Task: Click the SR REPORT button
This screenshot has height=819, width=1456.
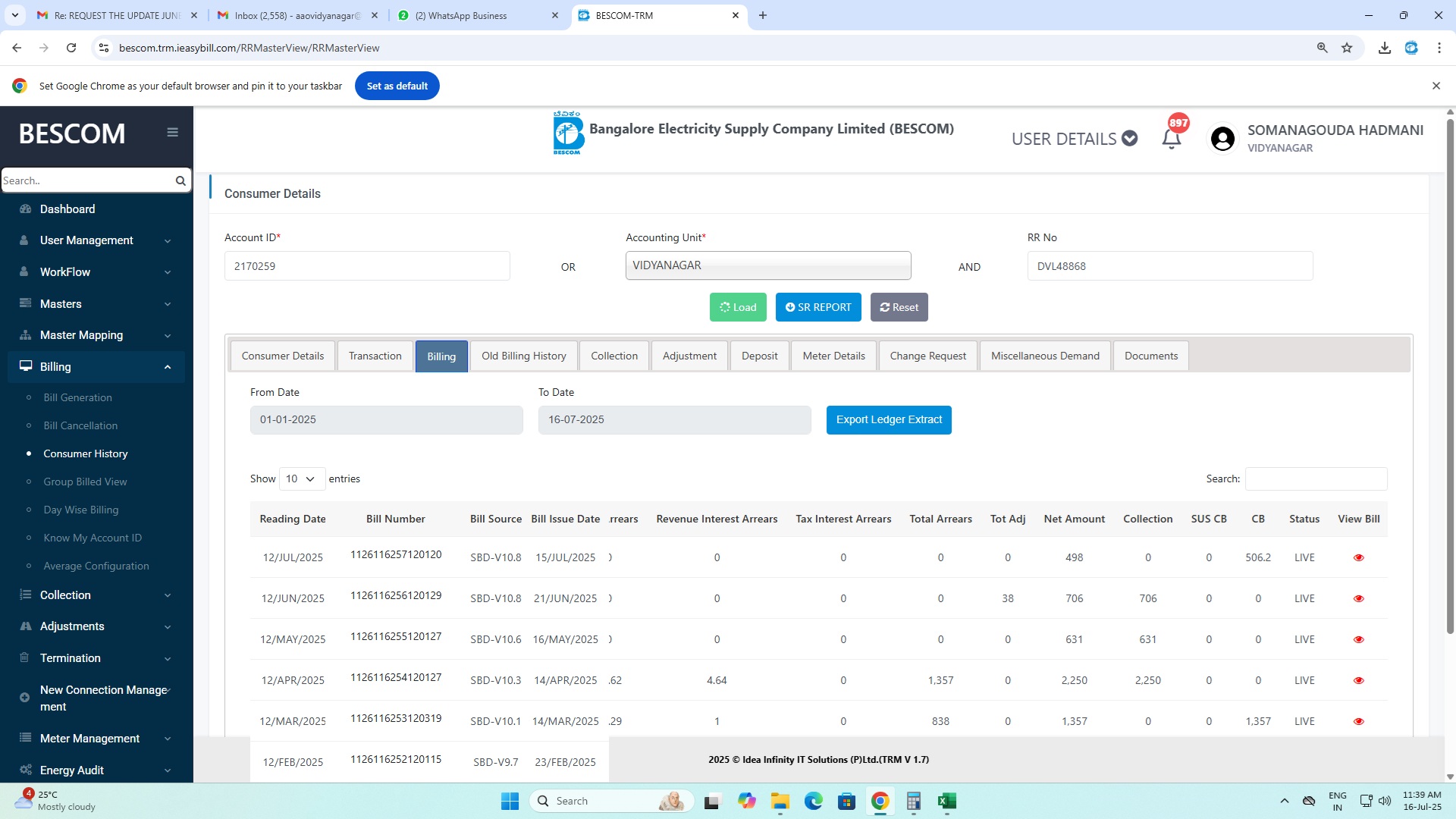Action: pos(818,307)
